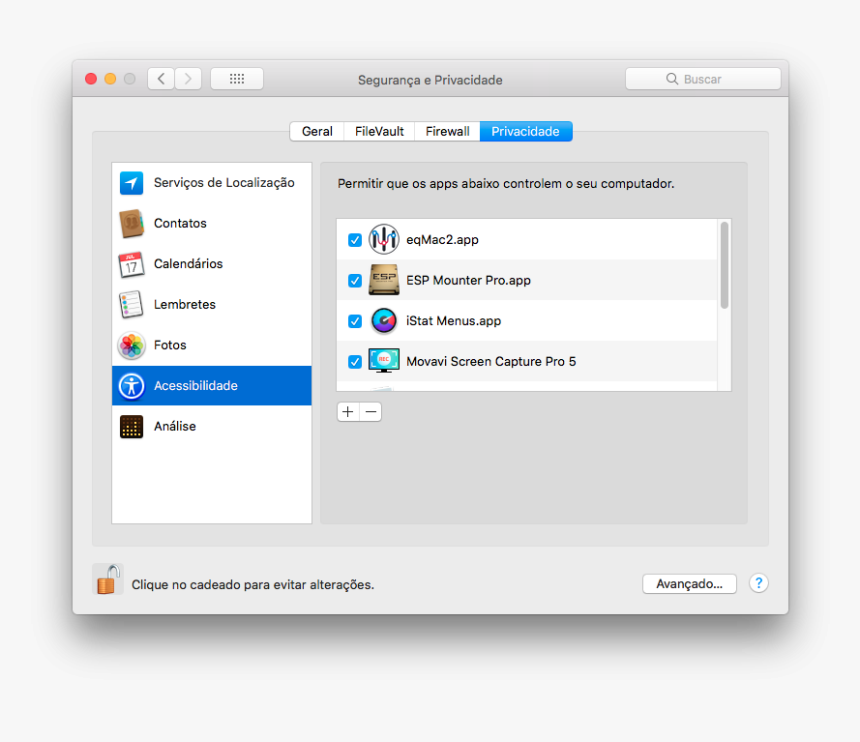Screen dimensions: 860x742
Task: Click the Fotos flower icon
Action: click(132, 345)
